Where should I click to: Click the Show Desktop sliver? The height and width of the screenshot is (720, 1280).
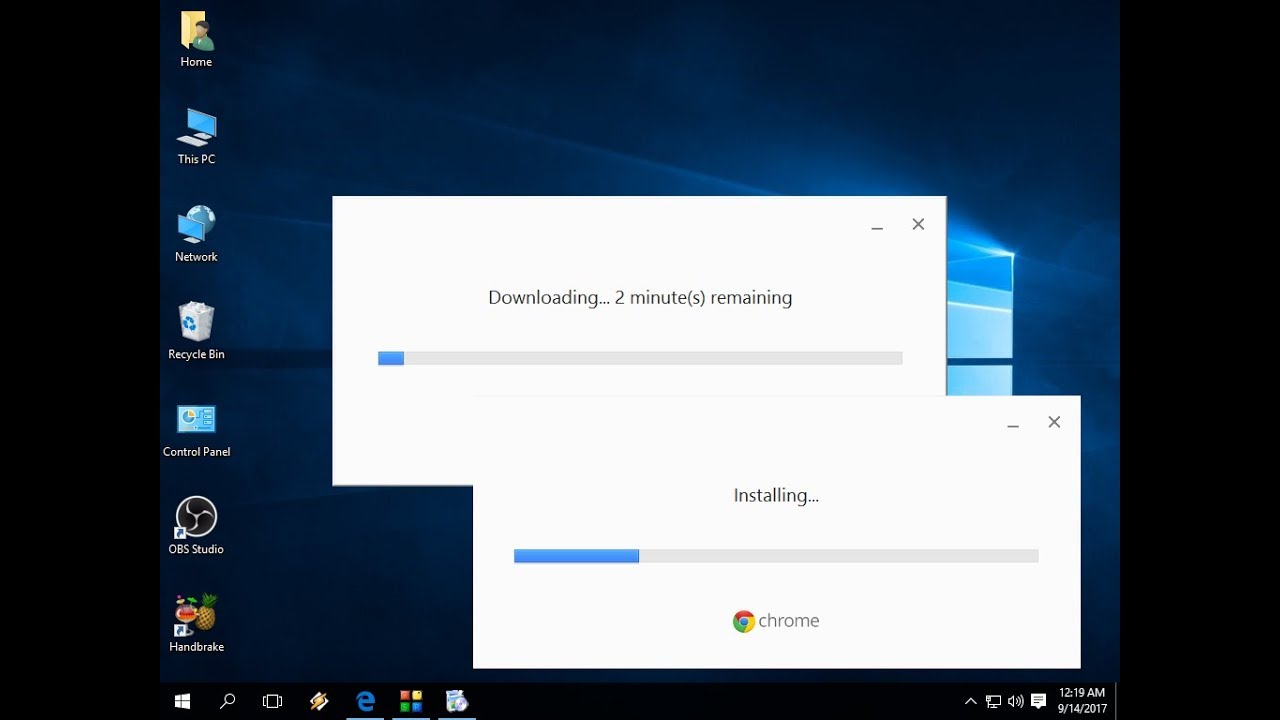click(x=1116, y=701)
